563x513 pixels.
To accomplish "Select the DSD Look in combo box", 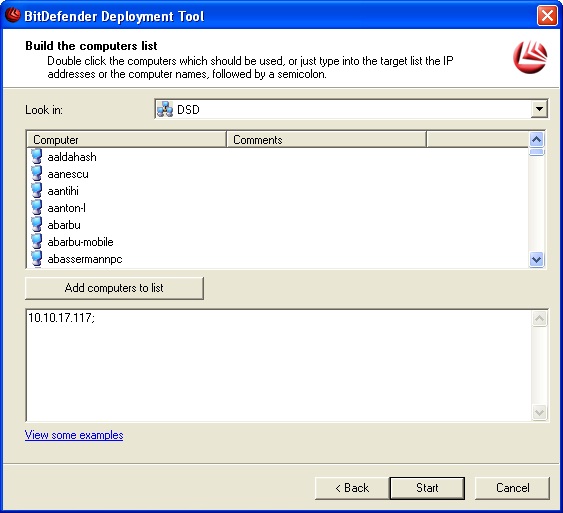I will (351, 109).
